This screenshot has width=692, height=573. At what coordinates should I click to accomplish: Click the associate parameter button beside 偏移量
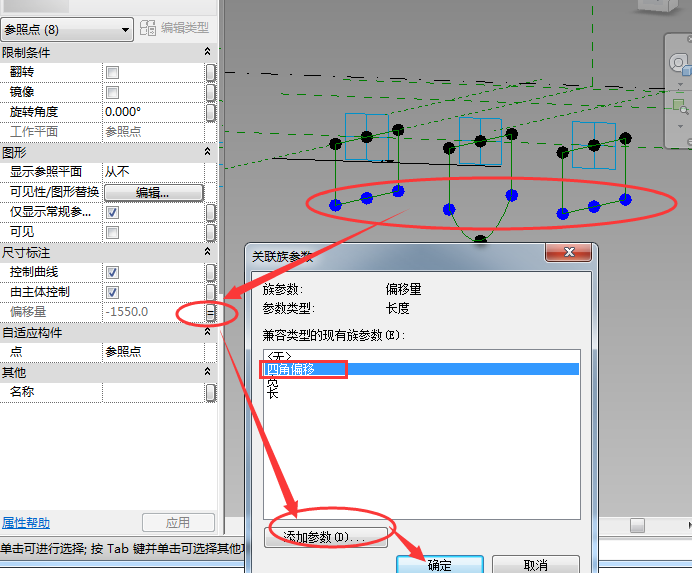point(211,312)
